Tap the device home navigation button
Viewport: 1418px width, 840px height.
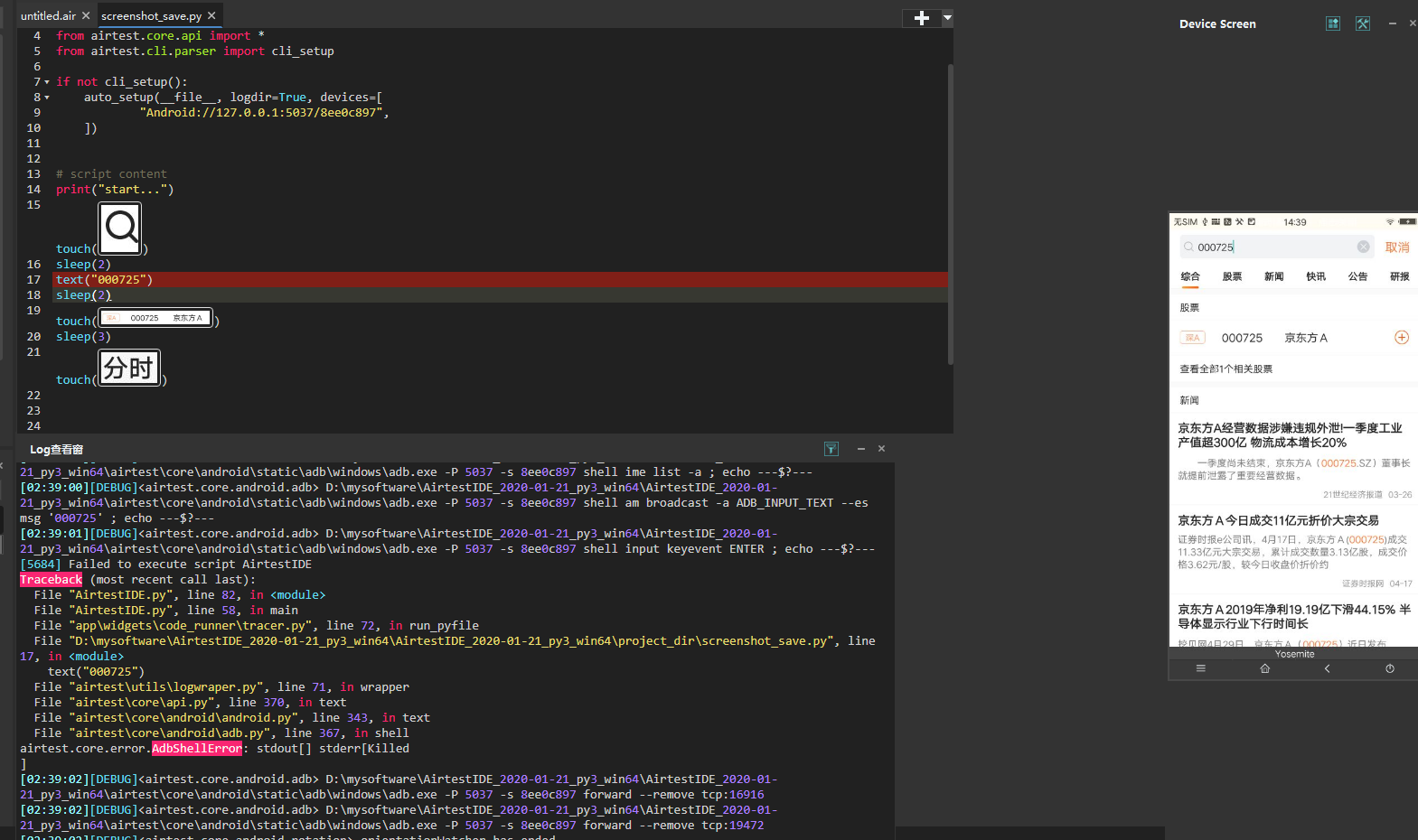click(x=1265, y=668)
